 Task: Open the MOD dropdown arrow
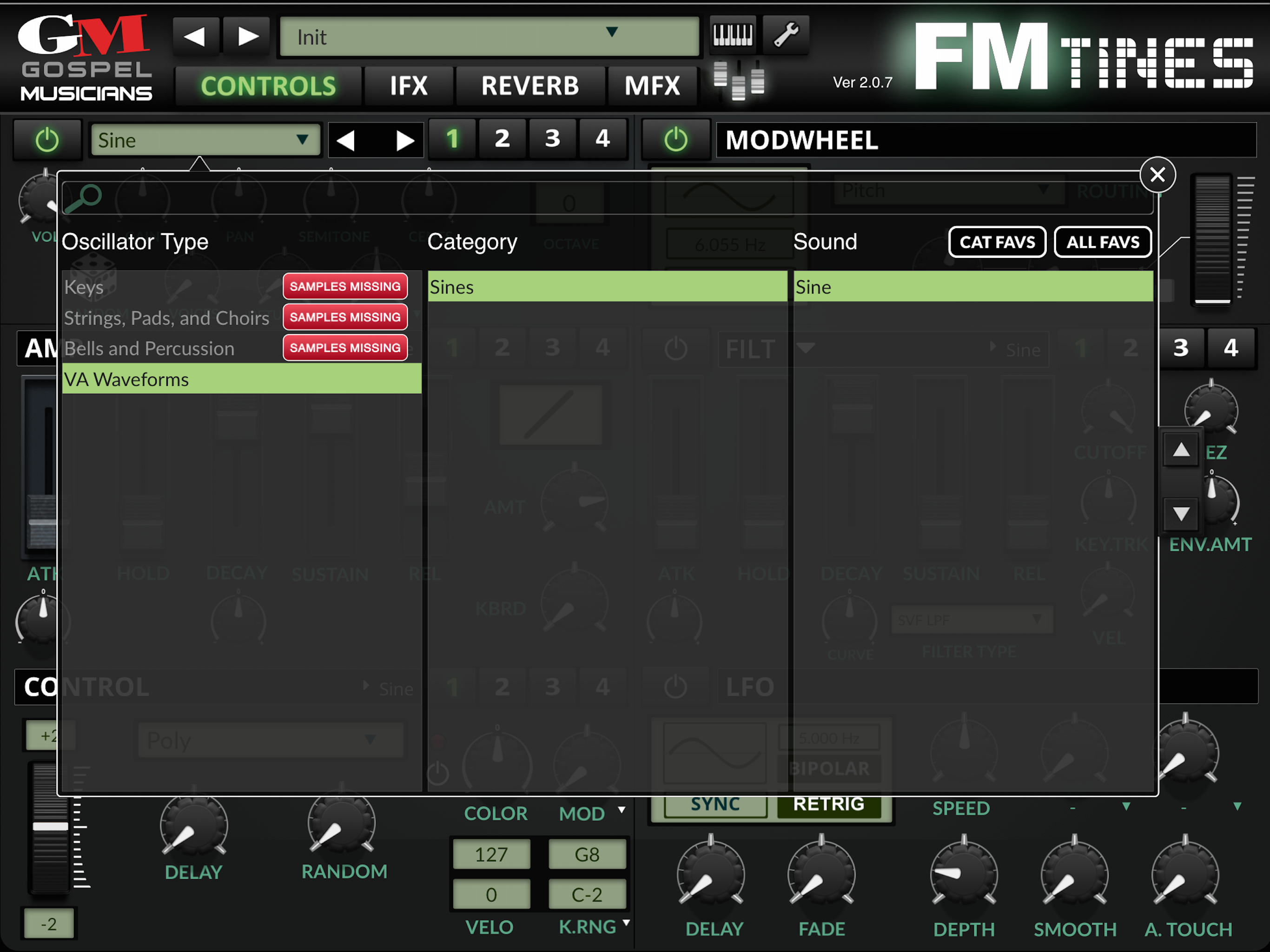[x=621, y=810]
